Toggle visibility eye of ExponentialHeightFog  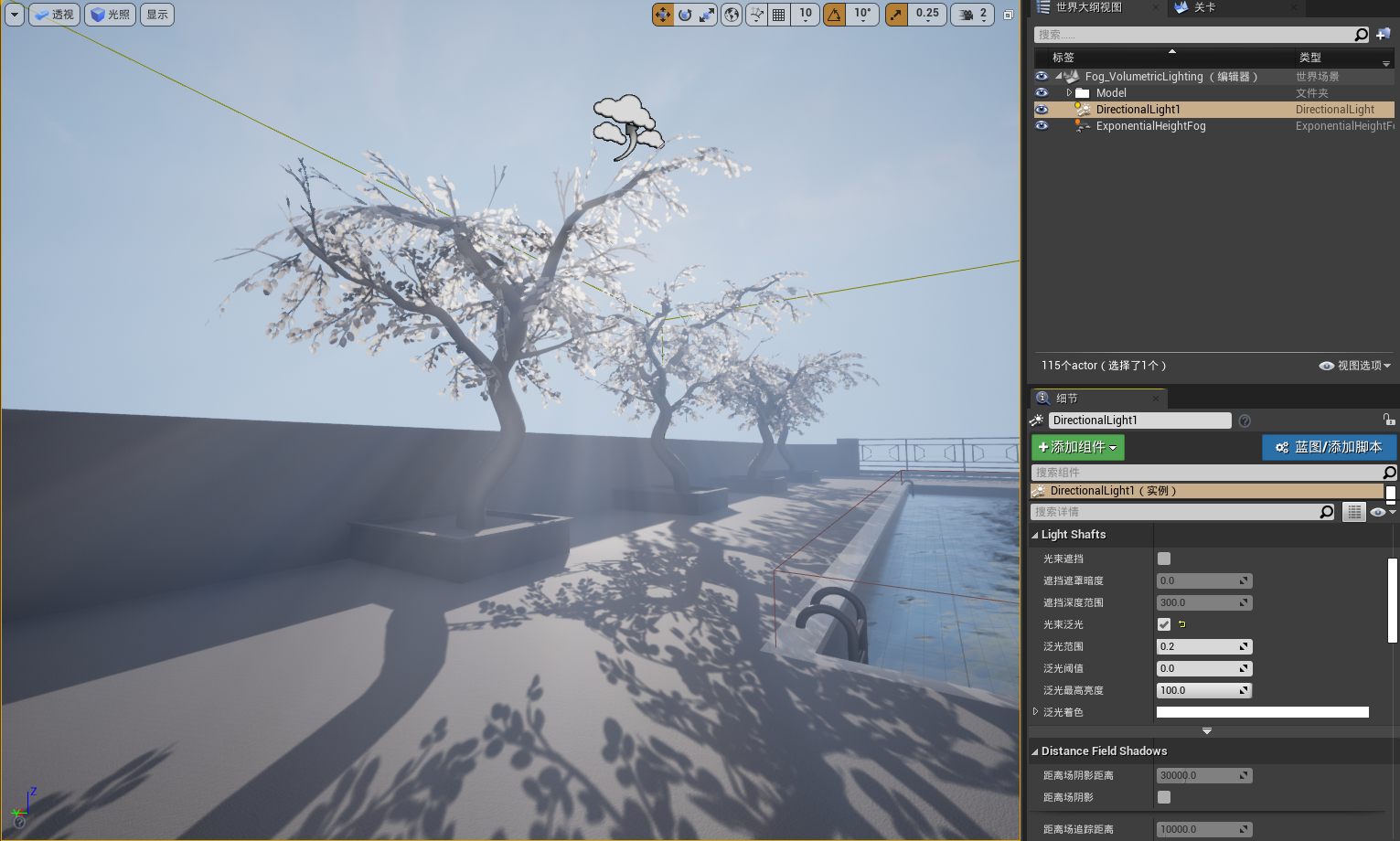[1042, 126]
